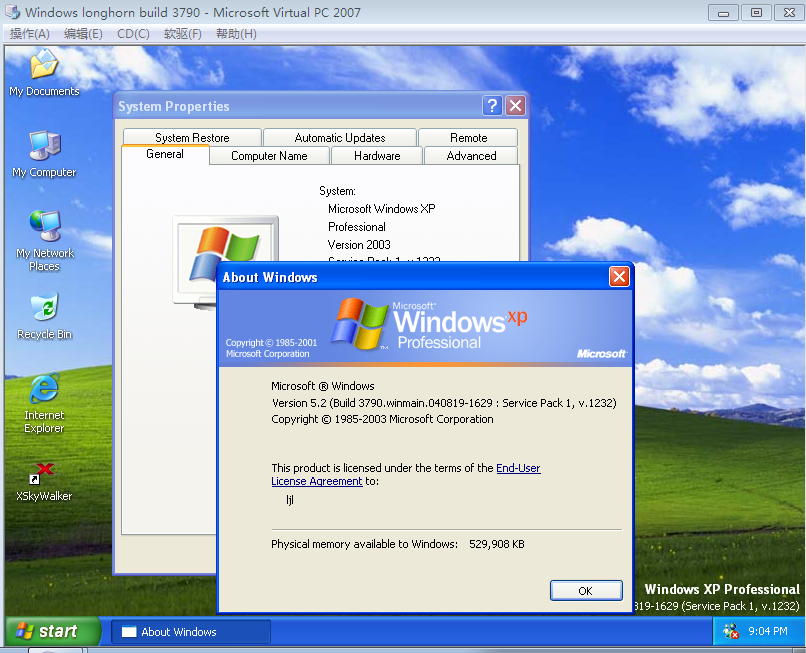Open the End-User License Agreement link
This screenshot has width=806, height=653.
pos(518,468)
